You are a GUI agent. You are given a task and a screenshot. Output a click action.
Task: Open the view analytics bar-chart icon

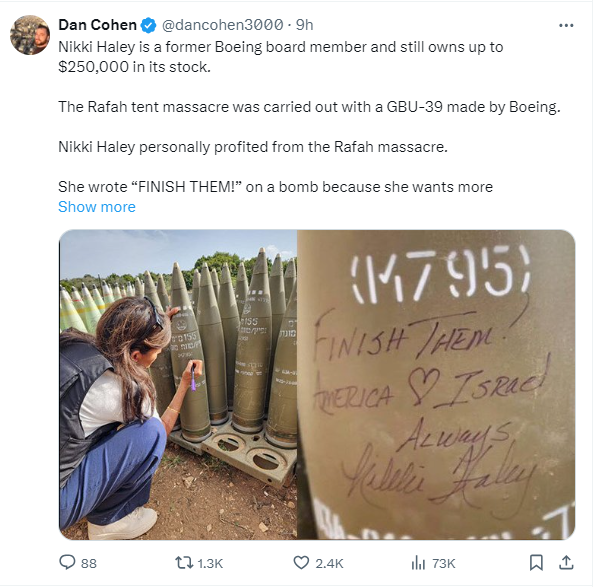click(418, 563)
